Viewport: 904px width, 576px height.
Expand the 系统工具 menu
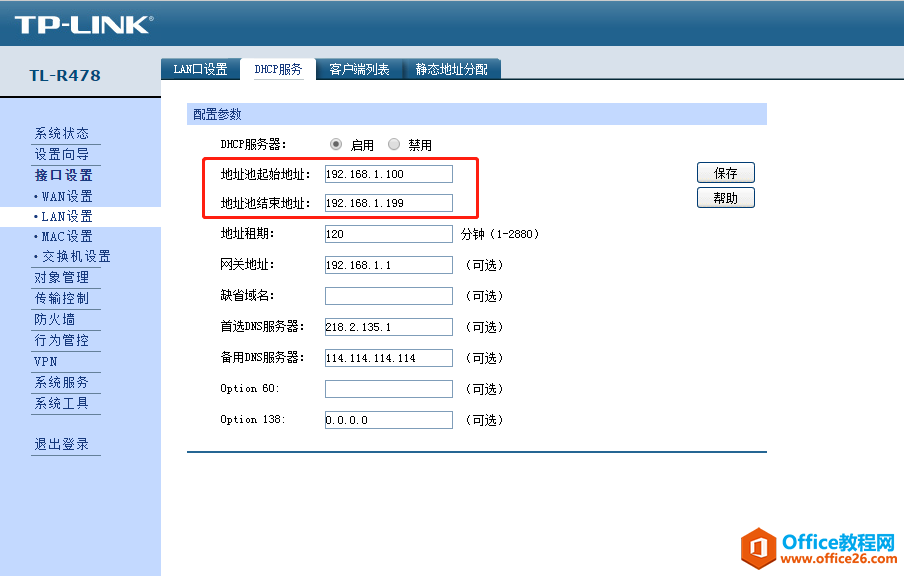62,403
